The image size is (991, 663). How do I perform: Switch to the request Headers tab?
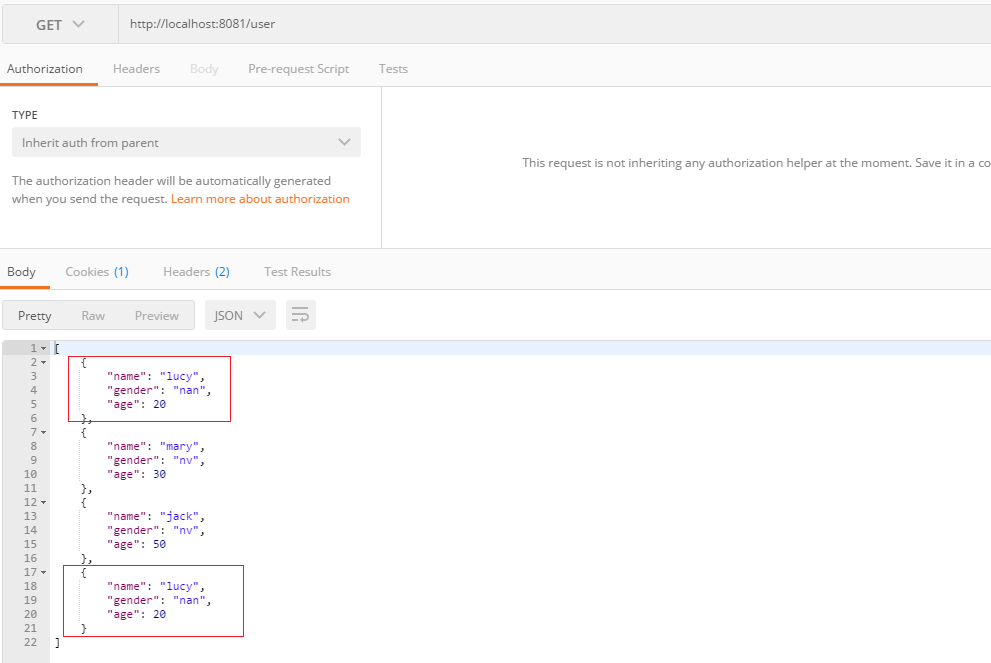tap(136, 69)
